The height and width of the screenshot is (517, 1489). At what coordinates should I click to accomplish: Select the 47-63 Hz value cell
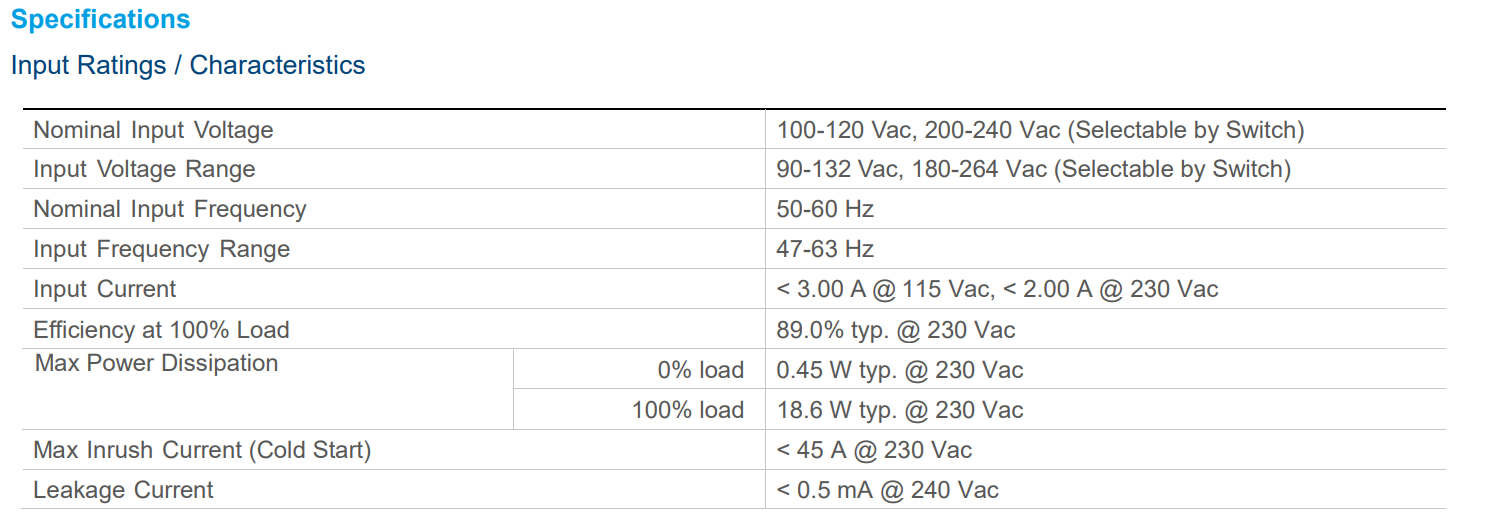(x=825, y=250)
